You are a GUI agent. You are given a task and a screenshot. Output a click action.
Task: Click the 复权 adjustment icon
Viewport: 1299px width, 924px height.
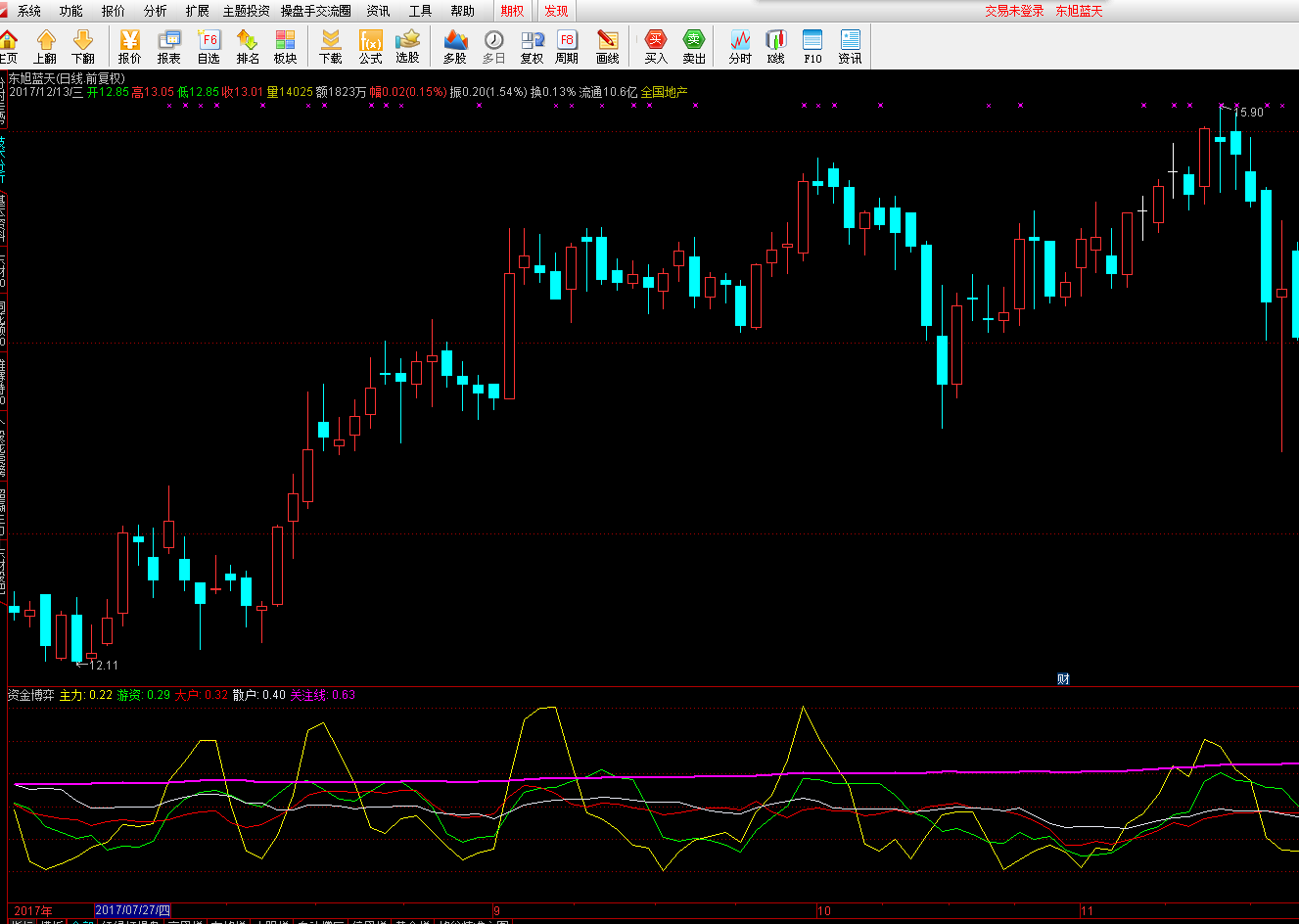click(532, 46)
